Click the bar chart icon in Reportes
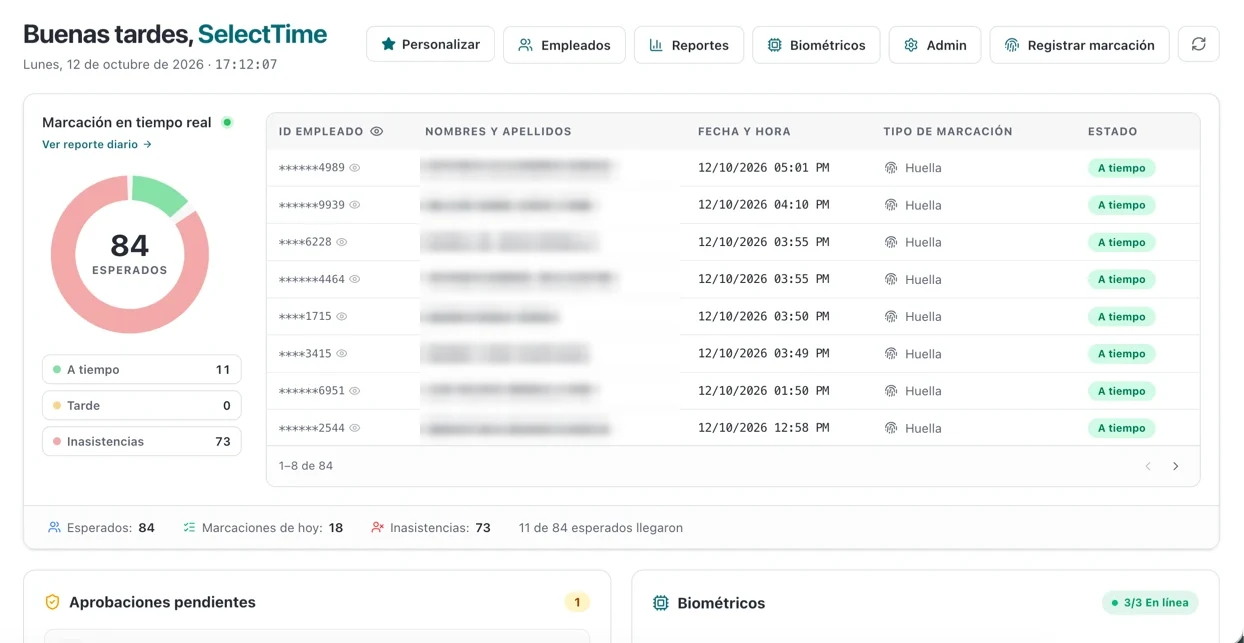 656,45
